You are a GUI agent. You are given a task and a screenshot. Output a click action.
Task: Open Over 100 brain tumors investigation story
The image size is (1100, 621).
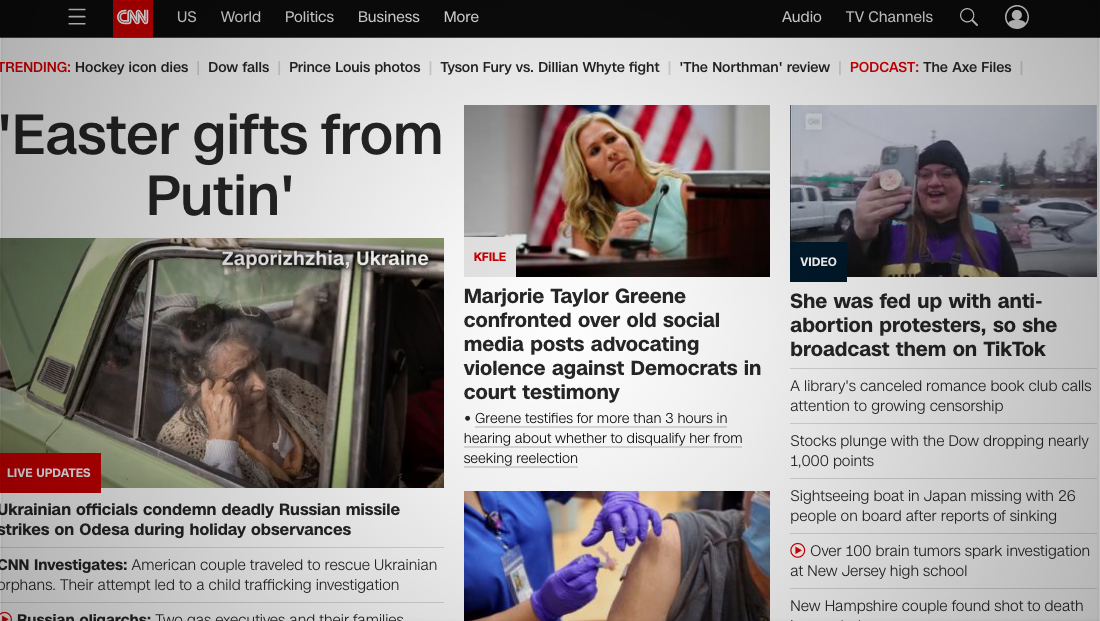[x=940, y=561]
